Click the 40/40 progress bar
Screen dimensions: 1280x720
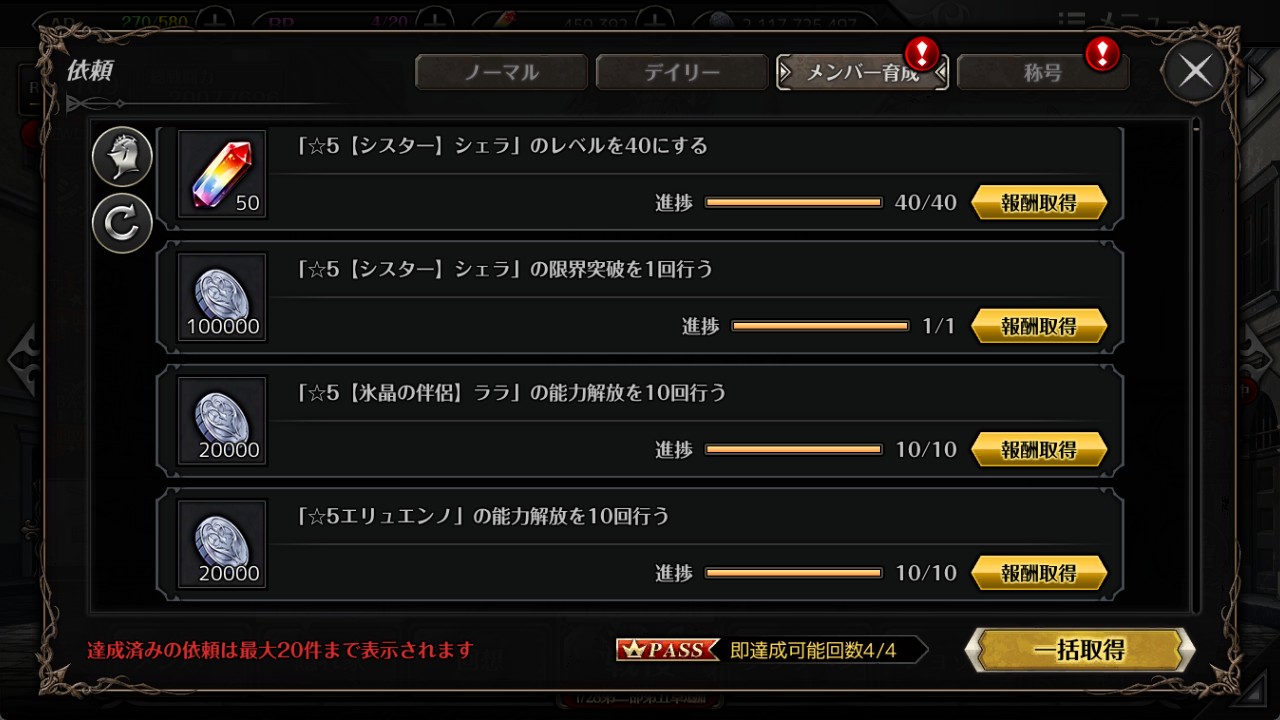[794, 203]
